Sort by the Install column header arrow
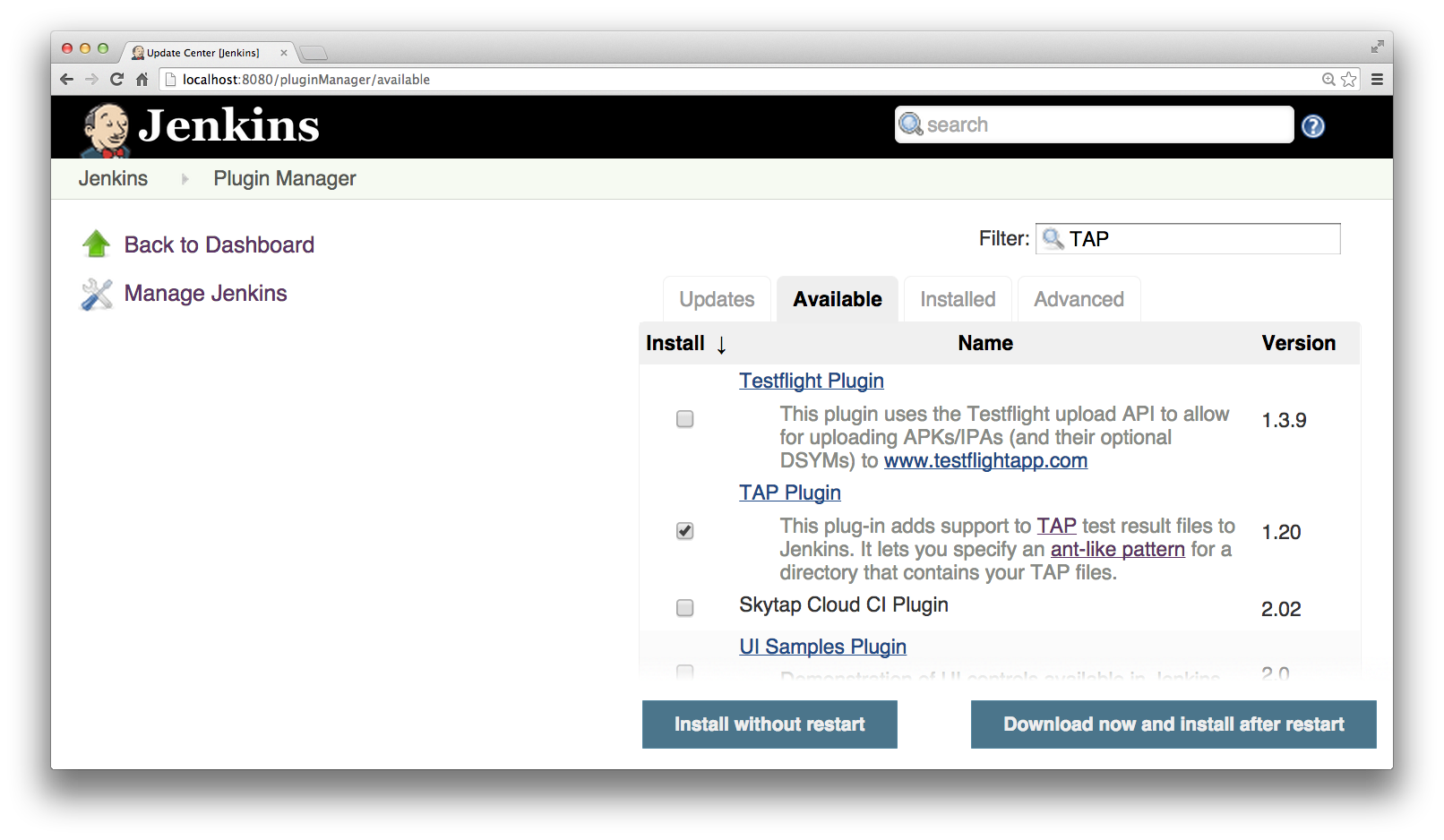 tap(721, 345)
